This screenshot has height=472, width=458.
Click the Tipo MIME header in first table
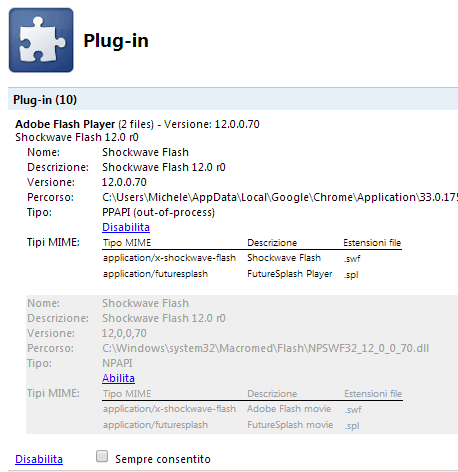[x=127, y=243]
